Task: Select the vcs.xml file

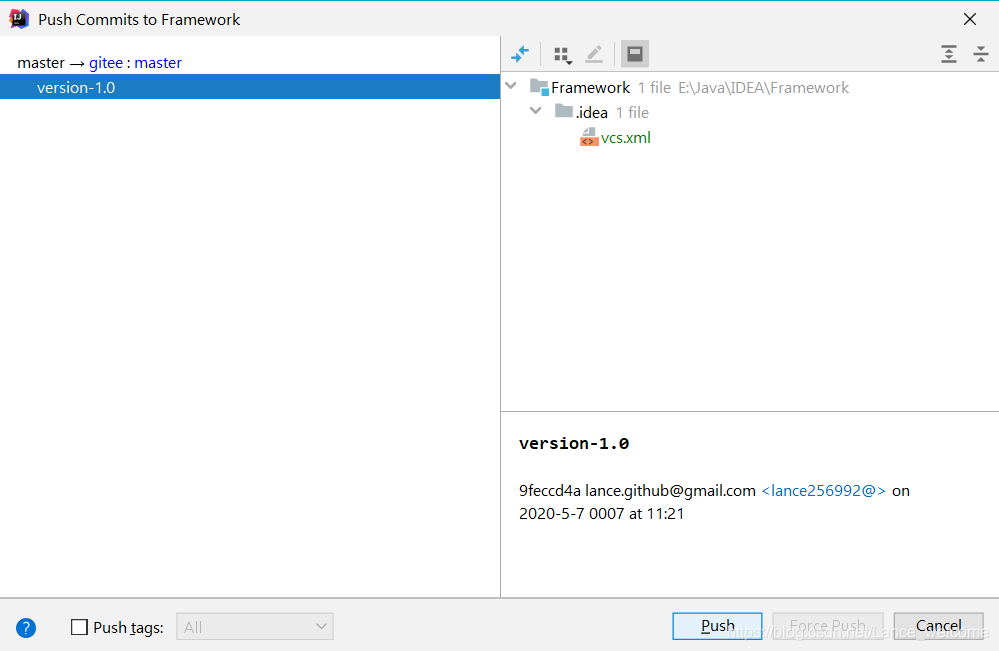Action: (x=626, y=138)
